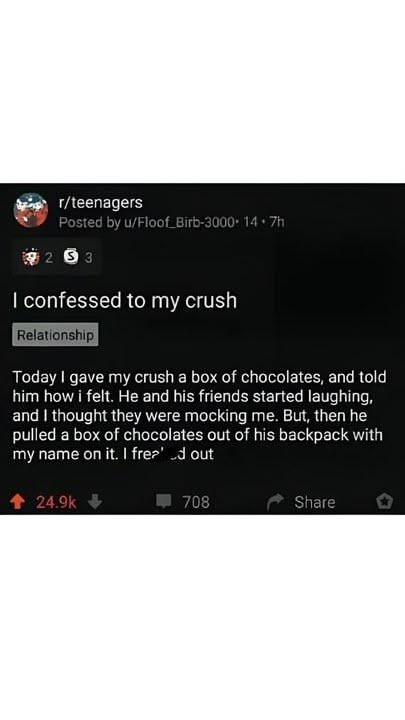Open the post titled I confessed to my crush
This screenshot has height=720, width=405.
tap(125, 301)
